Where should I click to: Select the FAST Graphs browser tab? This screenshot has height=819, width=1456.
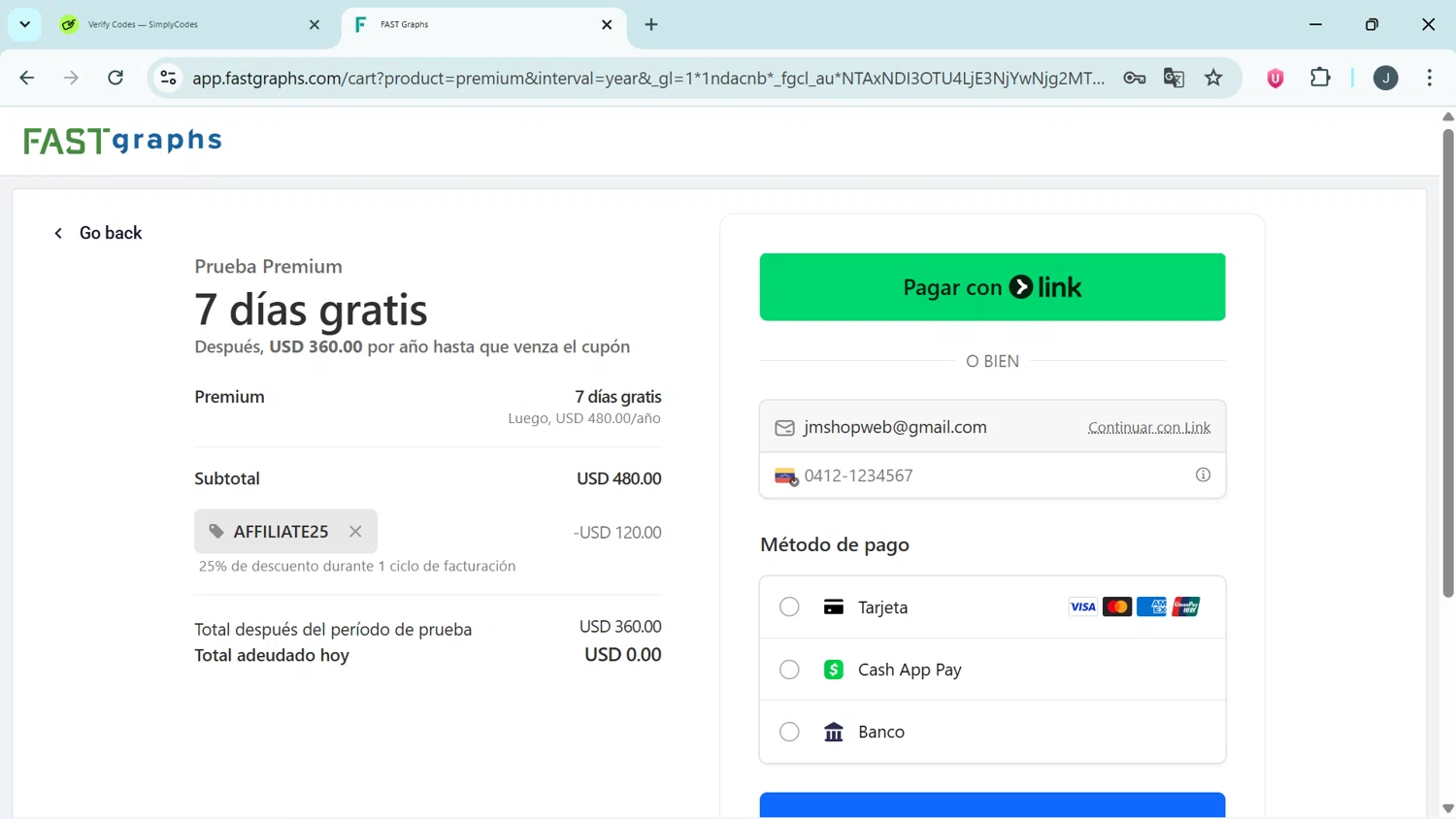click(482, 24)
